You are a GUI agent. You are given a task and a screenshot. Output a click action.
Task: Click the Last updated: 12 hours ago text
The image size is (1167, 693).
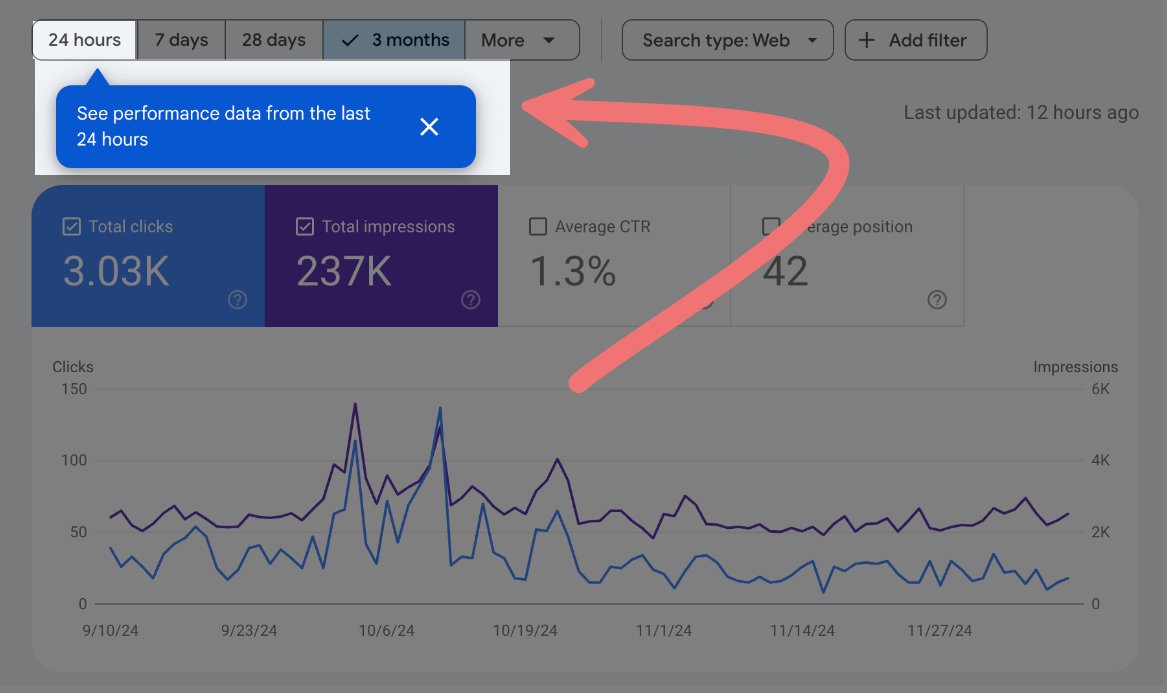[1021, 112]
